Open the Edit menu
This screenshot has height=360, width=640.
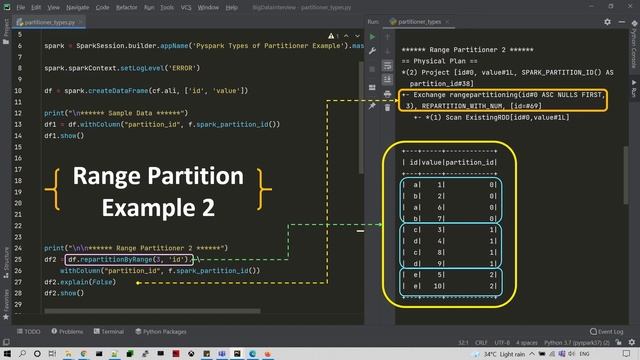point(36,7)
